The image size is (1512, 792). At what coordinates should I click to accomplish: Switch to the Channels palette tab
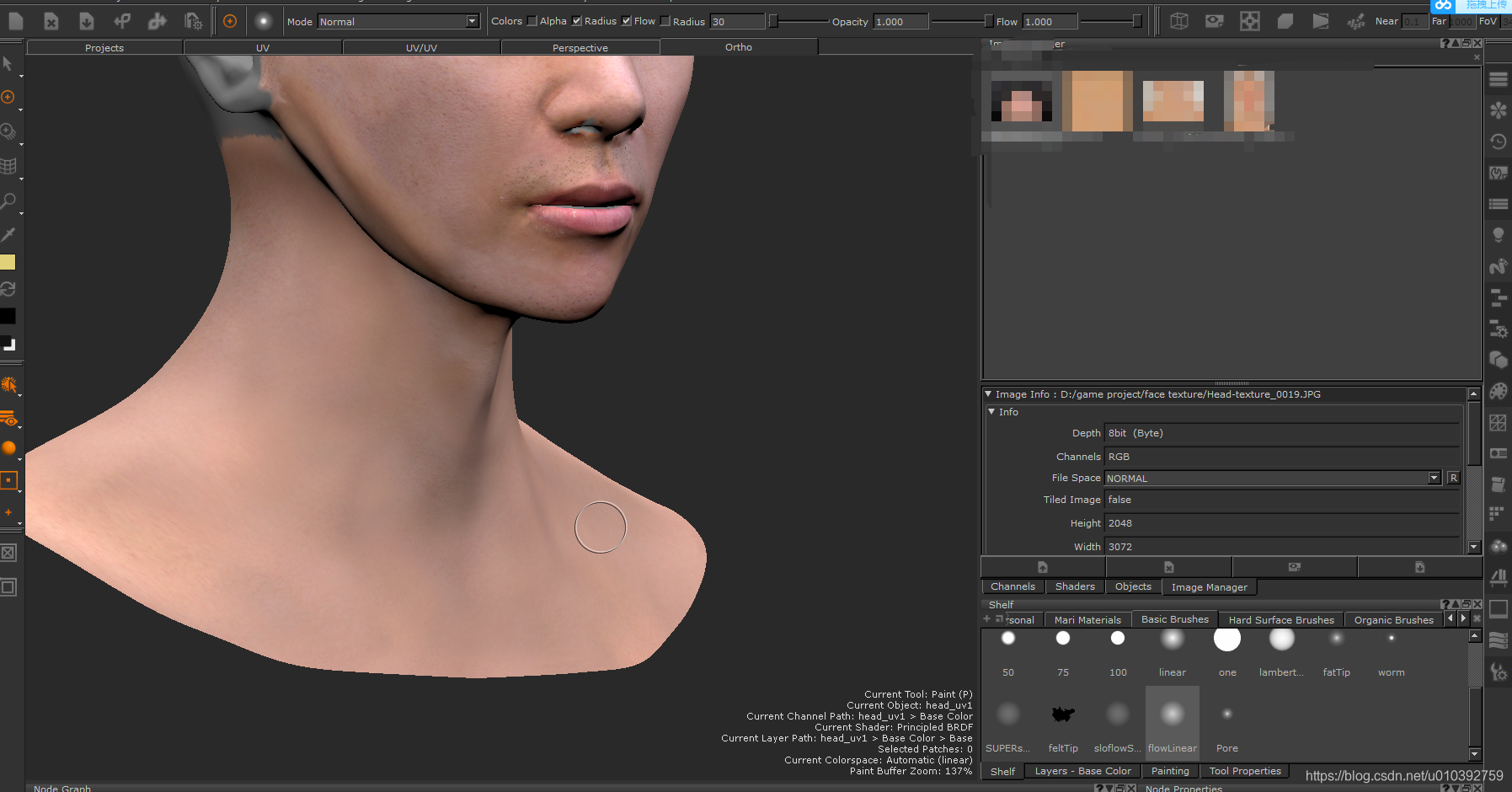tap(1012, 586)
